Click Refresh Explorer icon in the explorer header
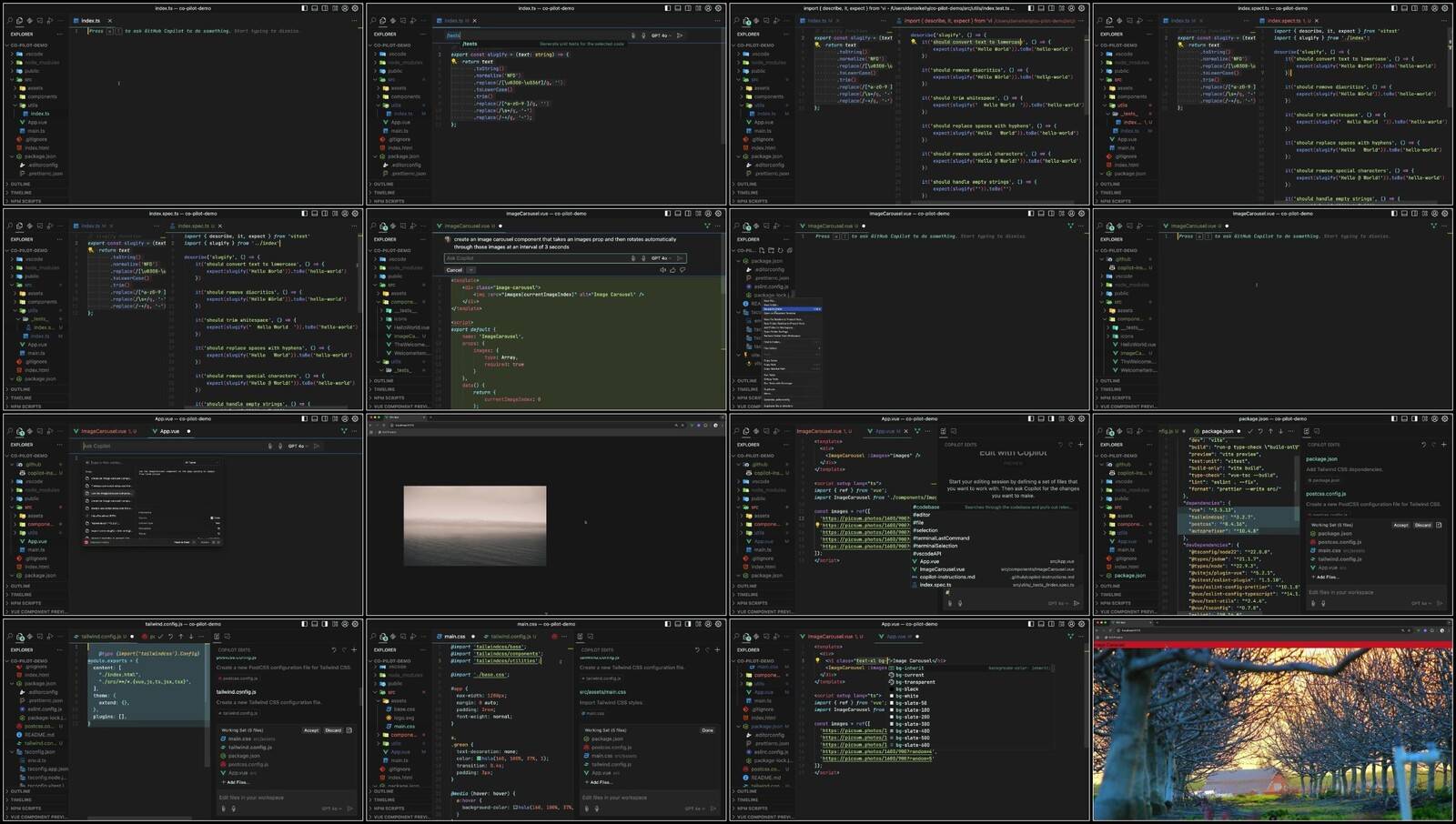Image resolution: width=1456 pixels, height=824 pixels. (x=779, y=250)
